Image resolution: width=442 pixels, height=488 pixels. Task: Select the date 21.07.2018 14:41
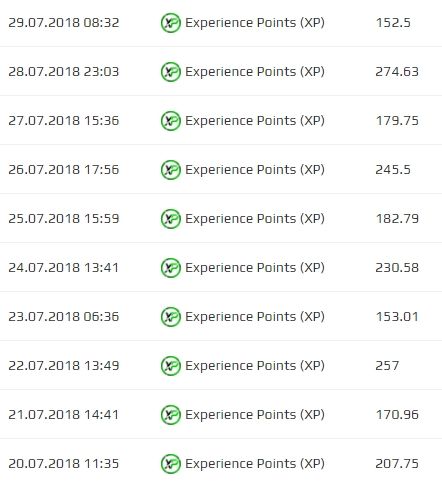[64, 415]
